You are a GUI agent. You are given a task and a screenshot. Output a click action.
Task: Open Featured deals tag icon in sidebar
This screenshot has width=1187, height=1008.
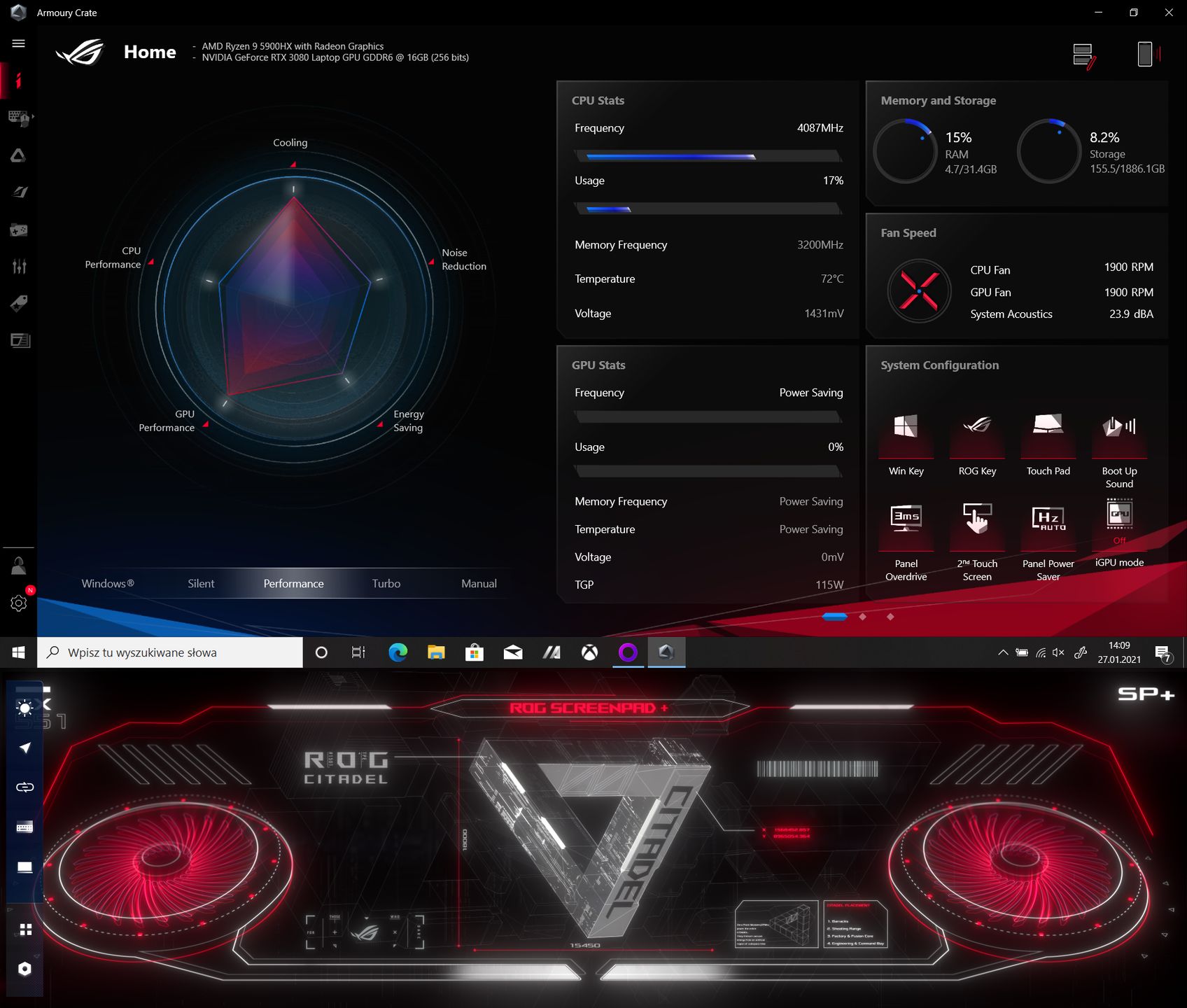click(x=19, y=303)
